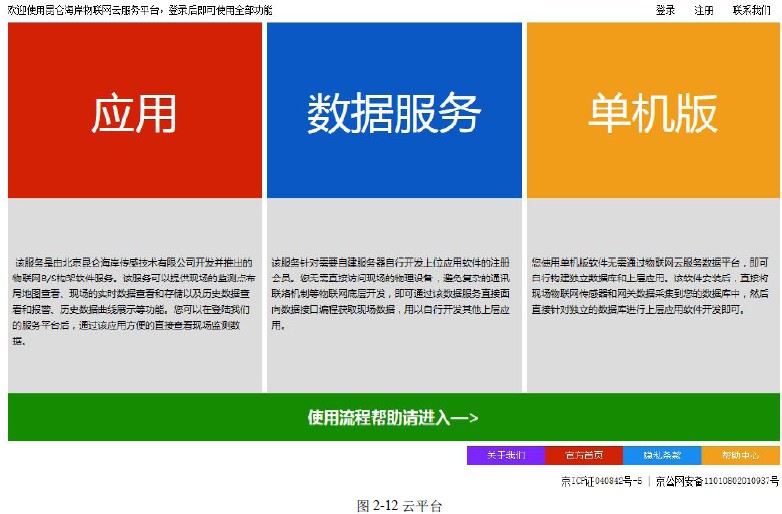The image size is (782, 514).
Task: Click the welcome message at the top
Action: click(x=140, y=10)
